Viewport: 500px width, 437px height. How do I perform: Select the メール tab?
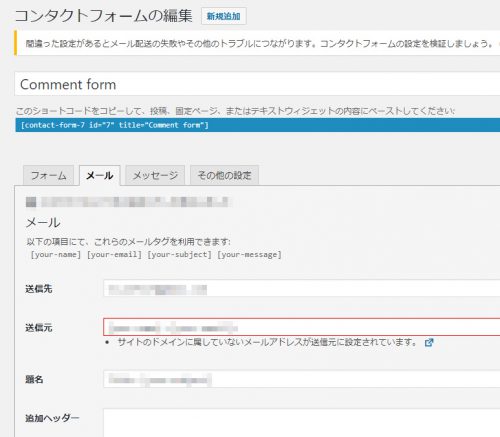click(x=100, y=175)
